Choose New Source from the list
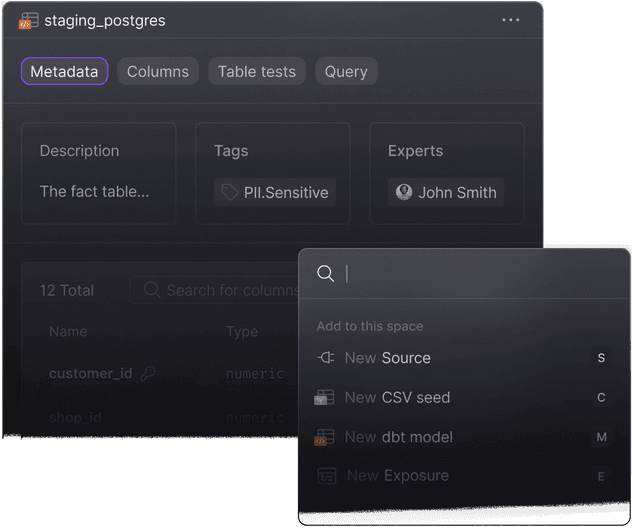Viewport: 640px width, 529px height. tap(387, 358)
